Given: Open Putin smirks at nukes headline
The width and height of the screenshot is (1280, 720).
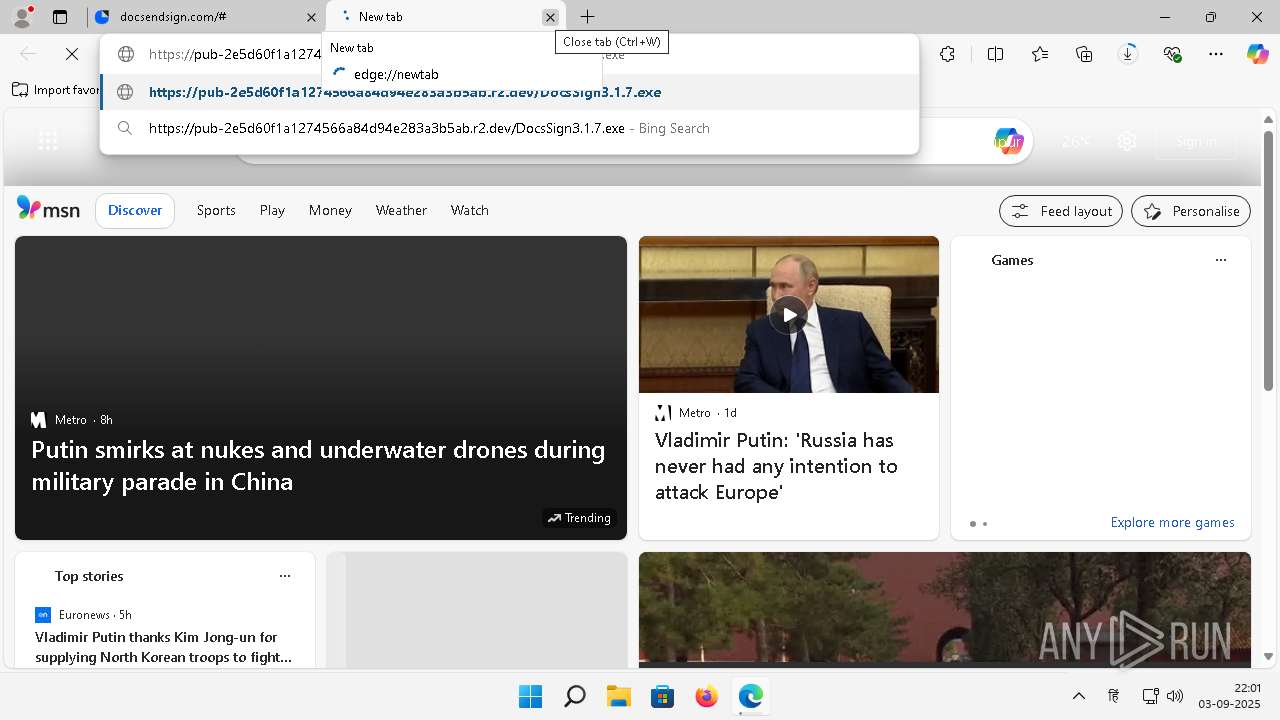Looking at the screenshot, I should [x=318, y=465].
